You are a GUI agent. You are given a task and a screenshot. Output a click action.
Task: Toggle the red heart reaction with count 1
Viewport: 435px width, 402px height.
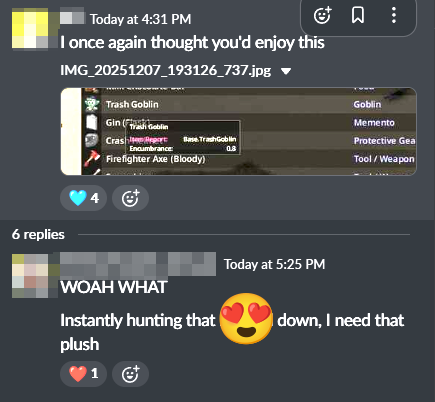pos(84,374)
